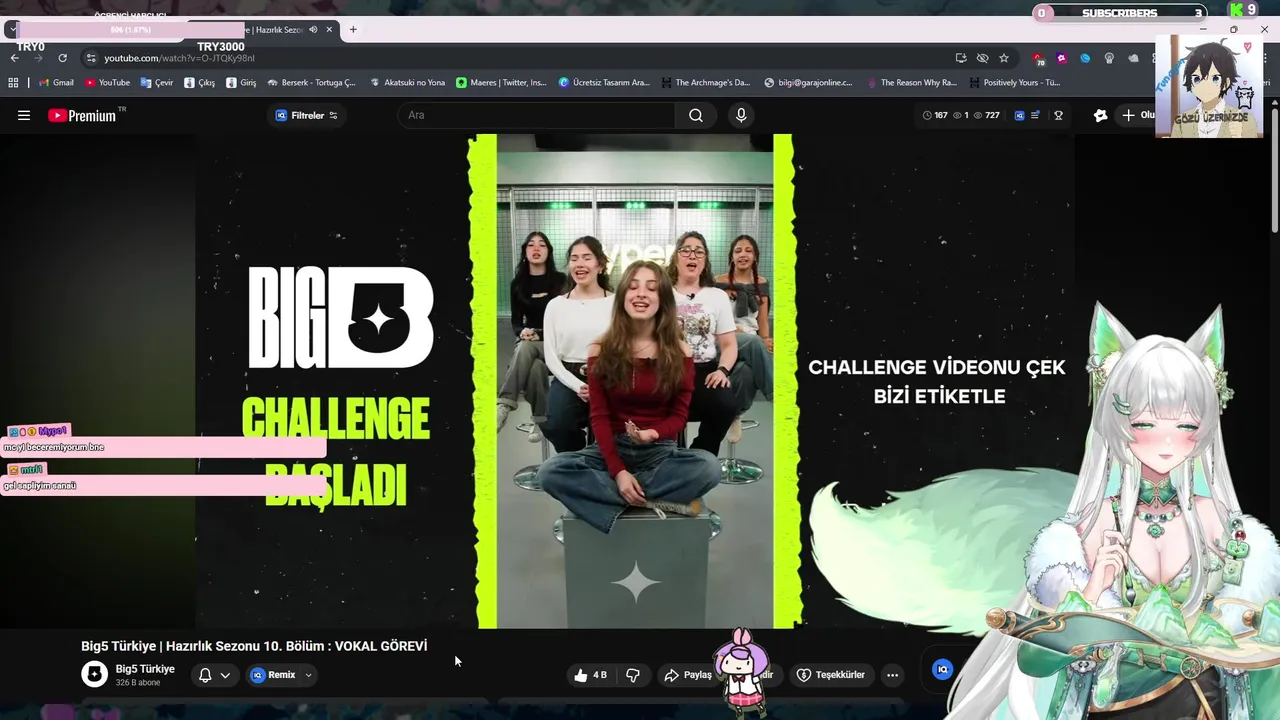Open the lightbulb extension icon
1280x720 pixels.
[1109, 58]
